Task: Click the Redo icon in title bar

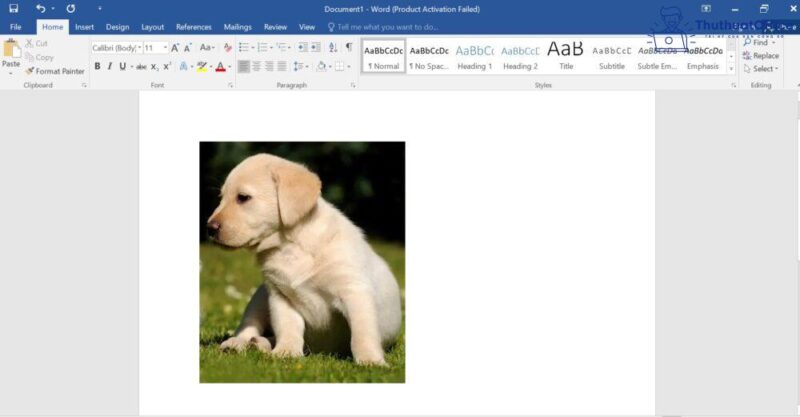Action: (71, 9)
